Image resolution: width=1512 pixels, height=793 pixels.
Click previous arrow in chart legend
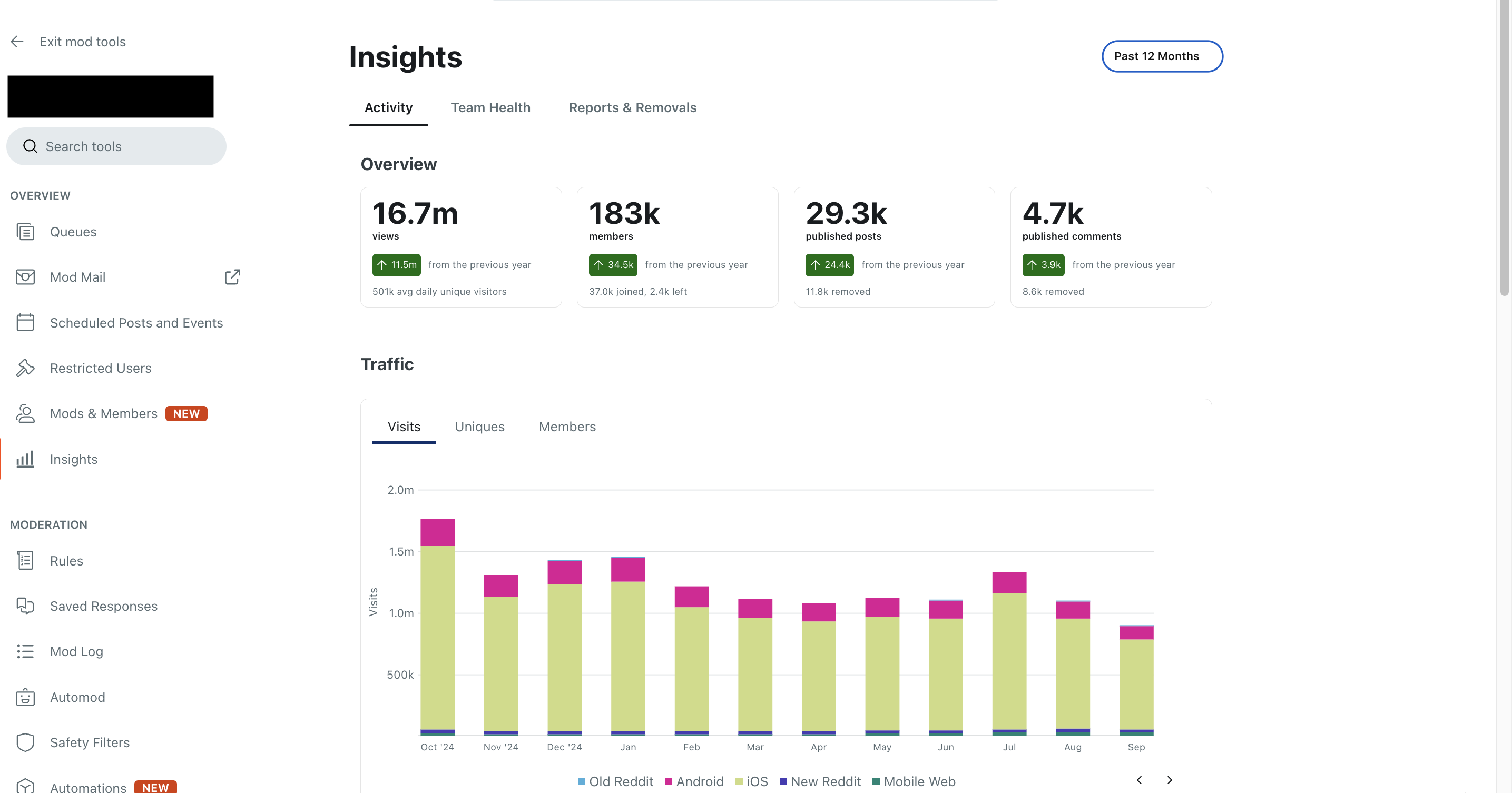click(1138, 780)
